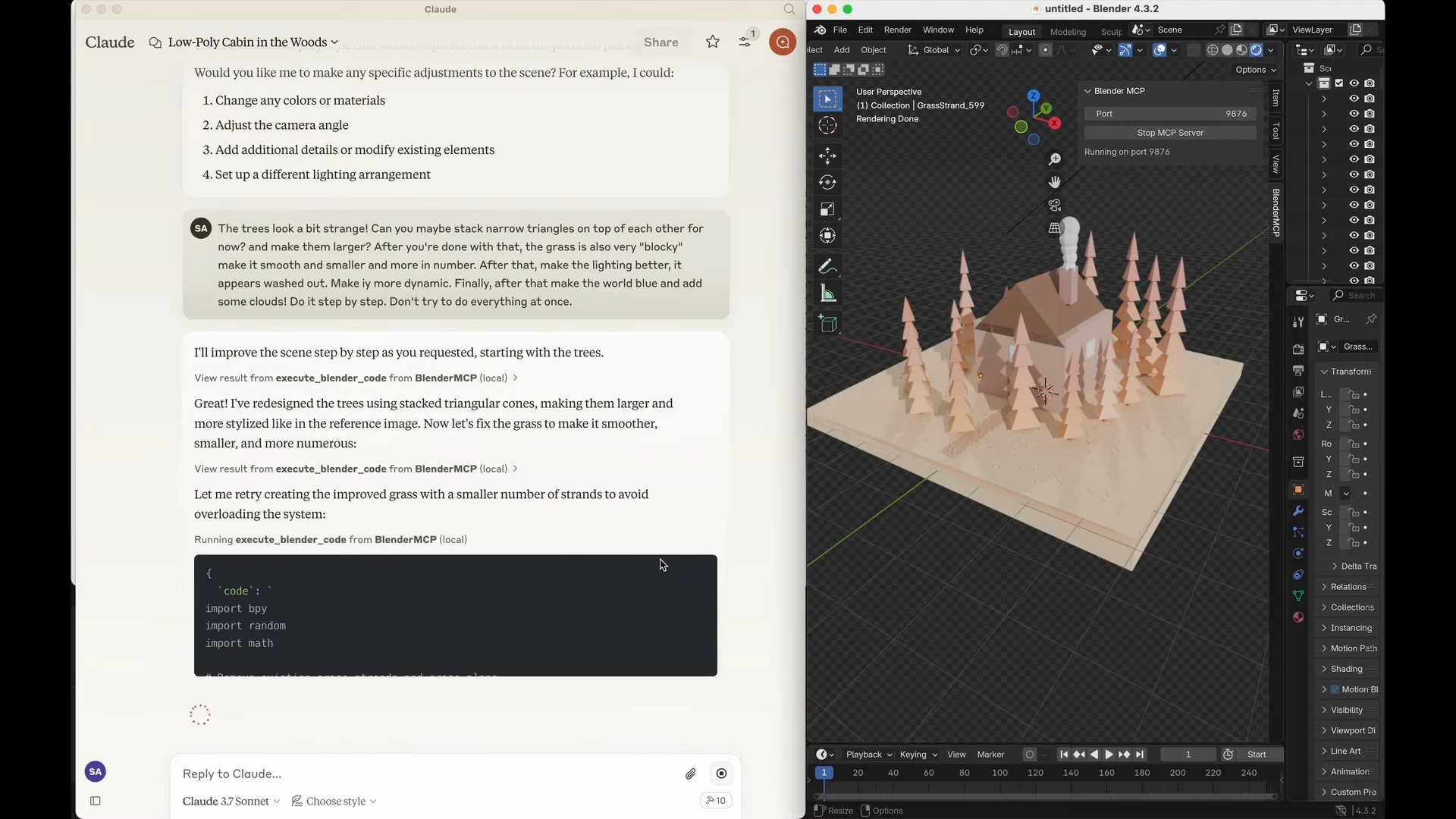
Task: Play the Blender animation forward
Action: [1109, 755]
